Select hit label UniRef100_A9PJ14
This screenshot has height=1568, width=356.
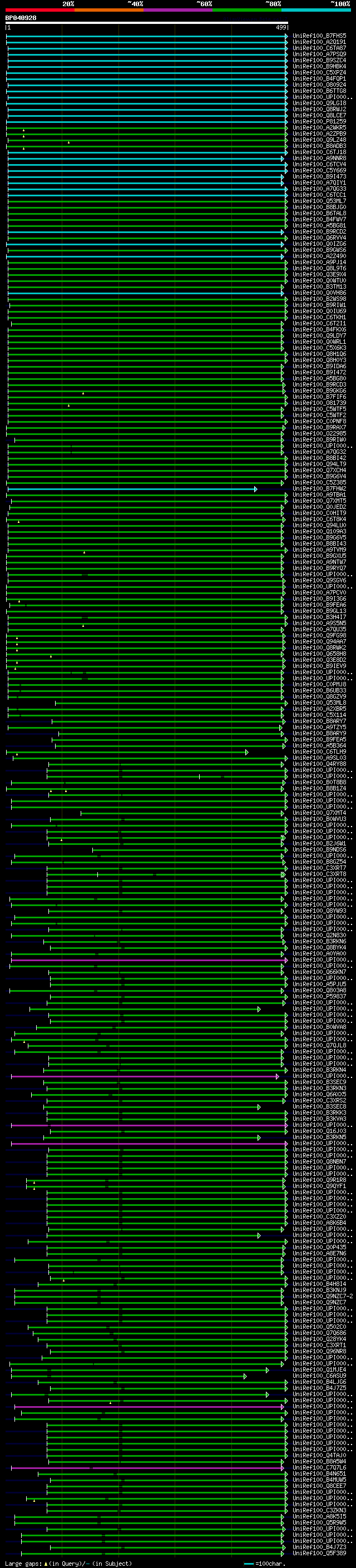[319, 263]
